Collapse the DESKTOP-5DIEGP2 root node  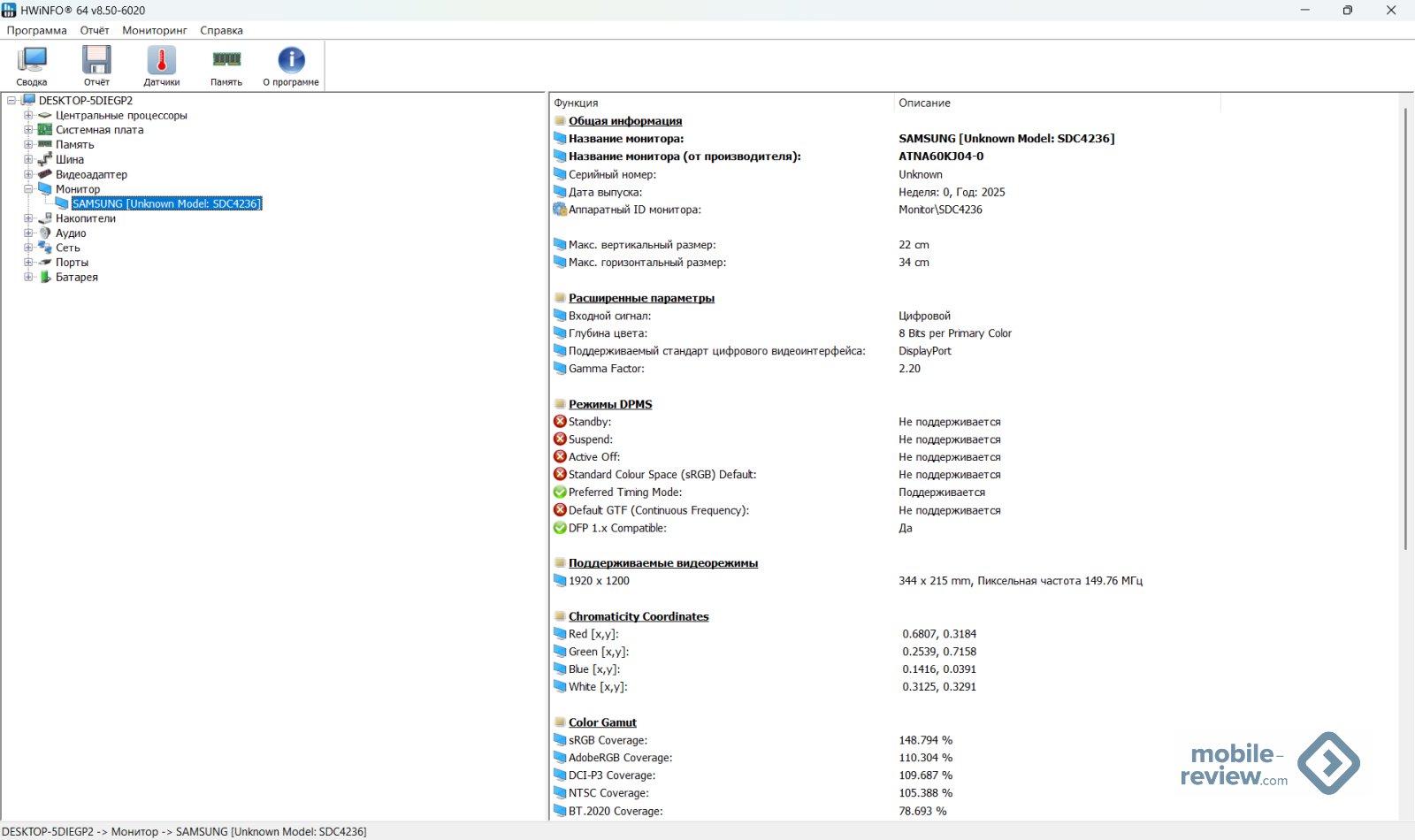click(11, 100)
